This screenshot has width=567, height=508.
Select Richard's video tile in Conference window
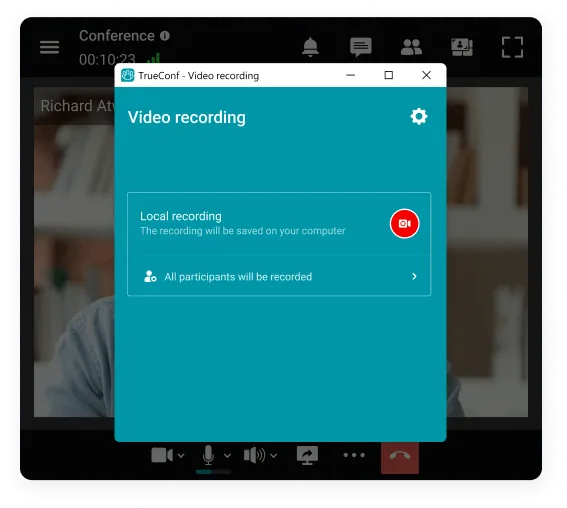(74, 252)
